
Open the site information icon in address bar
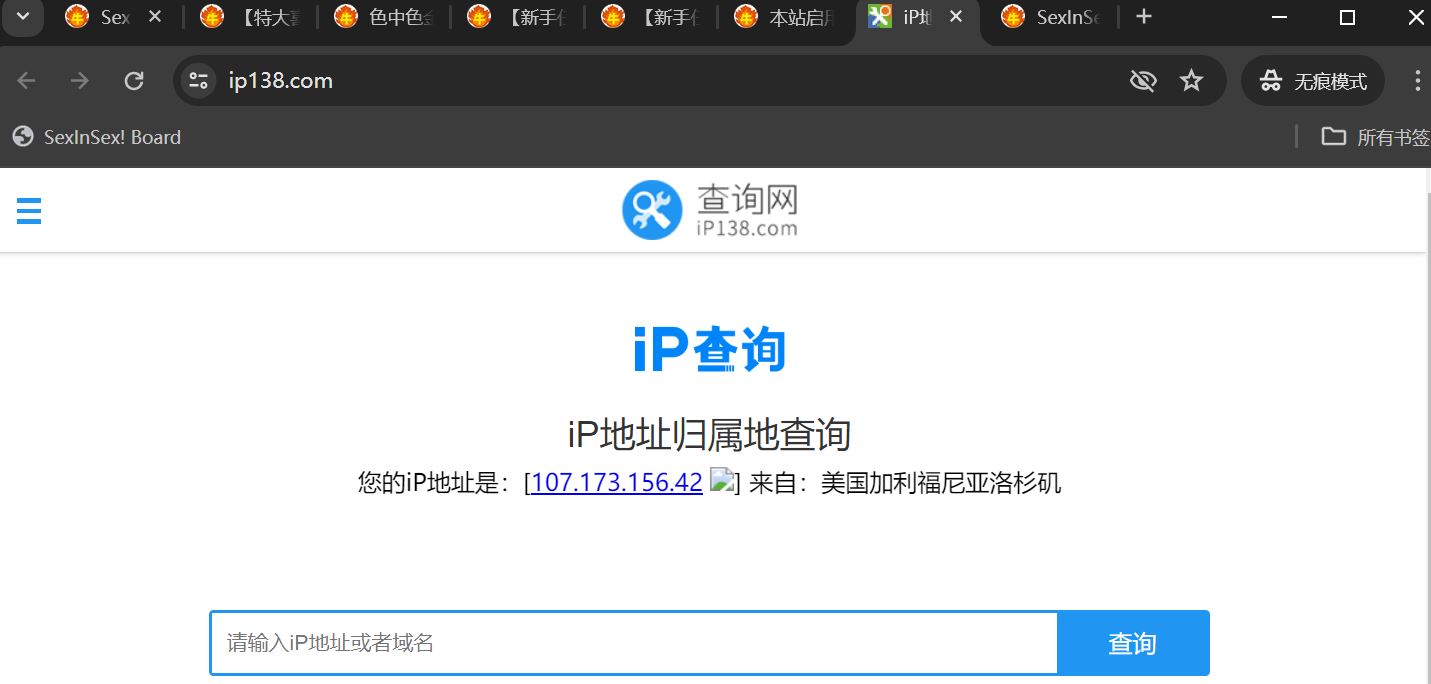[199, 81]
